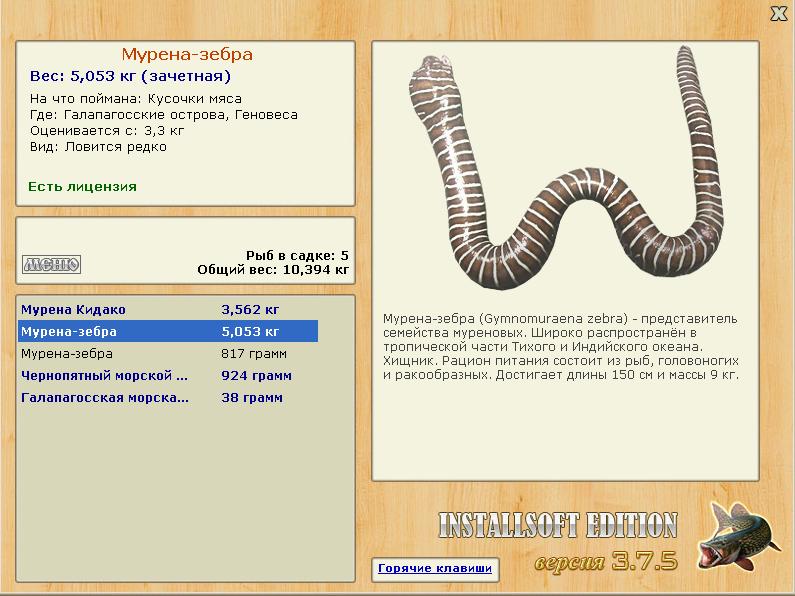Image resolution: width=795 pixels, height=596 pixels.
Task: Click the Мурена-зебра title heading
Action: tap(187, 54)
